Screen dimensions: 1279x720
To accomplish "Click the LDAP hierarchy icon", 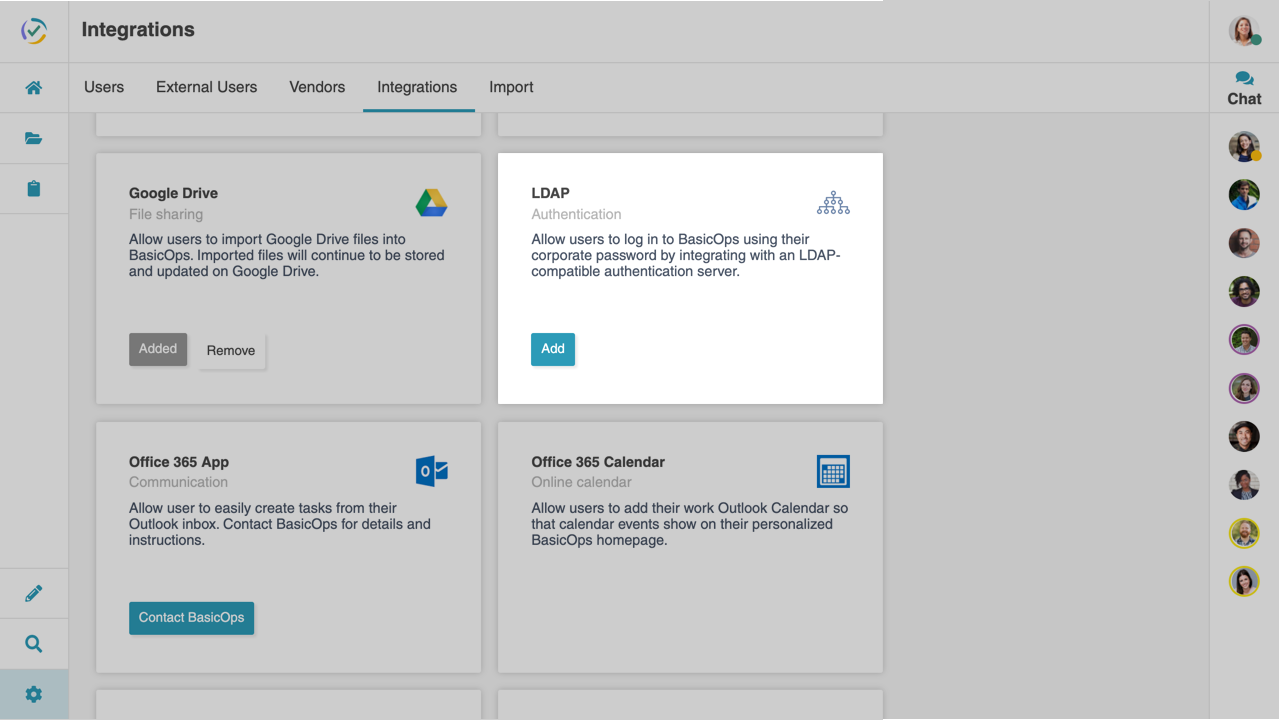I will (x=833, y=203).
